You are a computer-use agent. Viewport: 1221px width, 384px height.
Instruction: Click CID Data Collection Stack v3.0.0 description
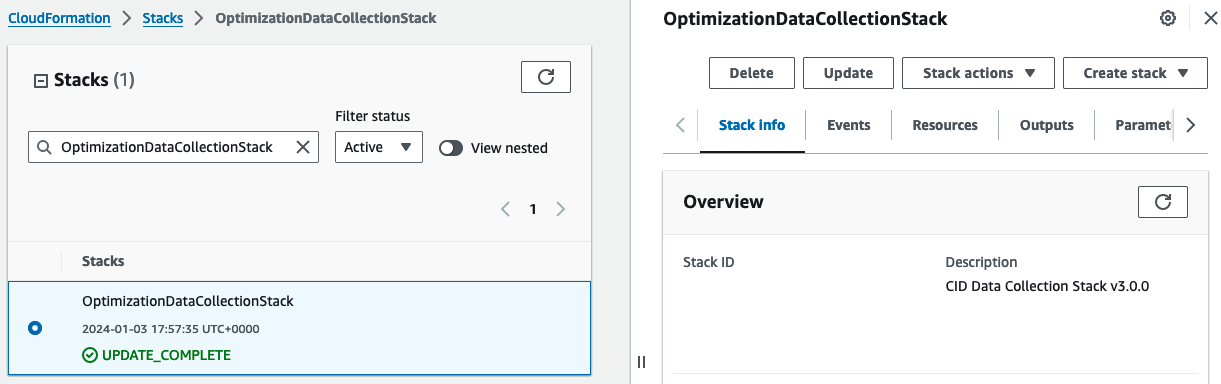pyautogui.click(x=1047, y=286)
